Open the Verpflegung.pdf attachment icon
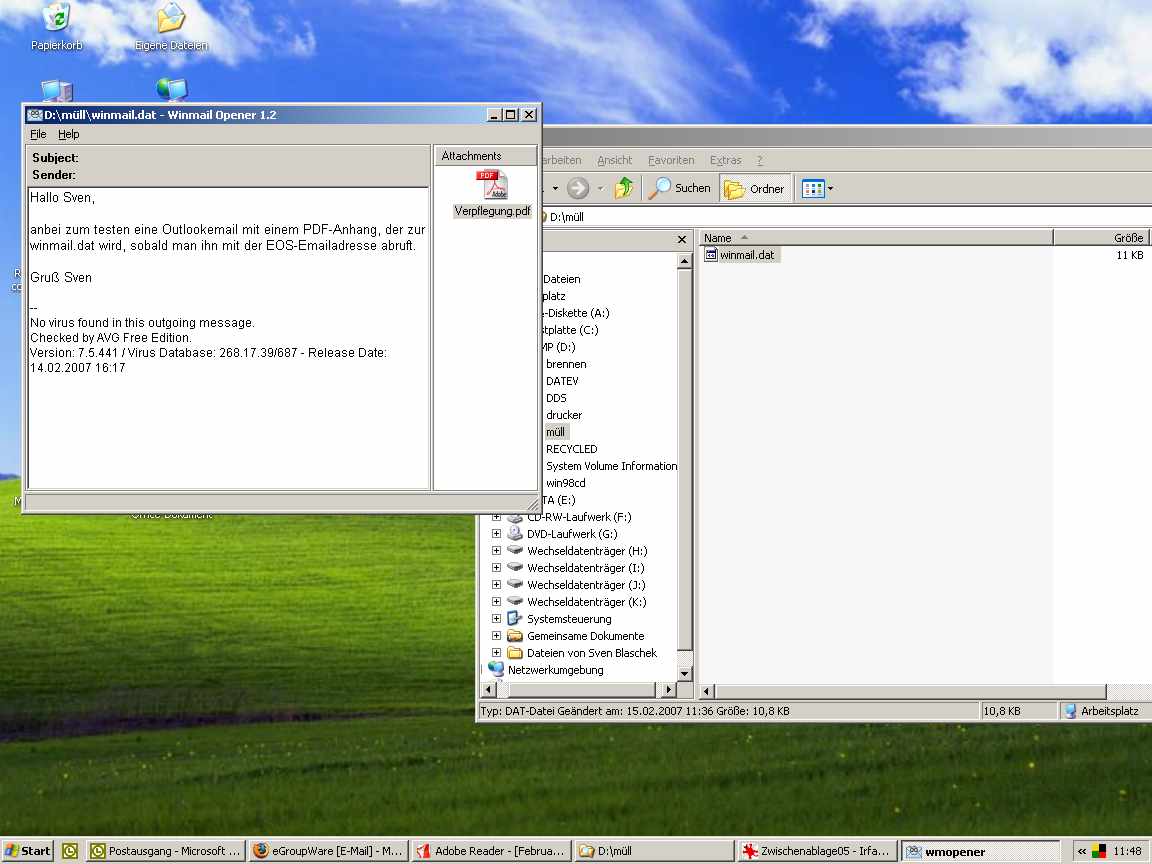 pyautogui.click(x=492, y=187)
